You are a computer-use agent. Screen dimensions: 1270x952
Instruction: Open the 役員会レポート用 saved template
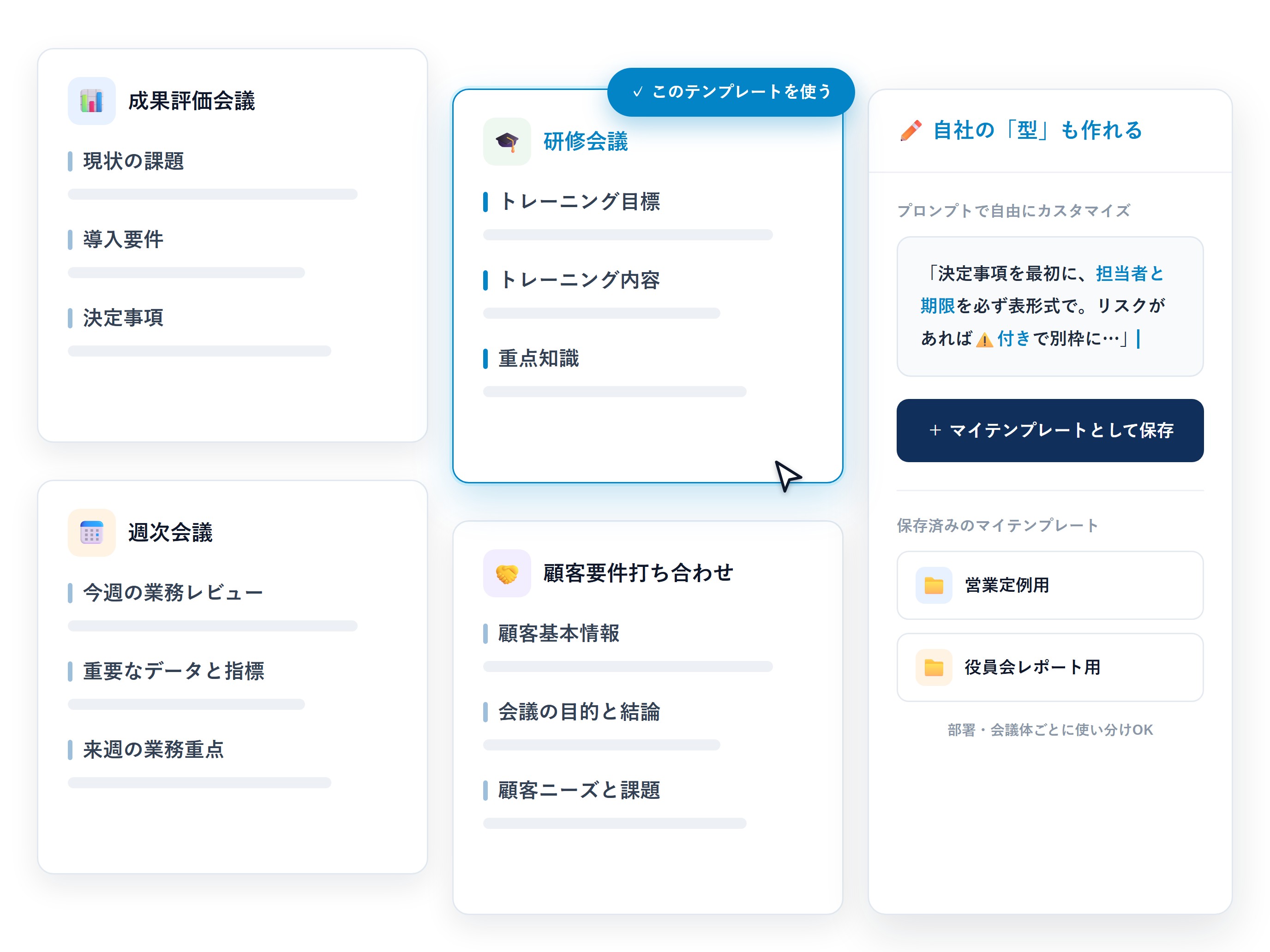point(1049,667)
